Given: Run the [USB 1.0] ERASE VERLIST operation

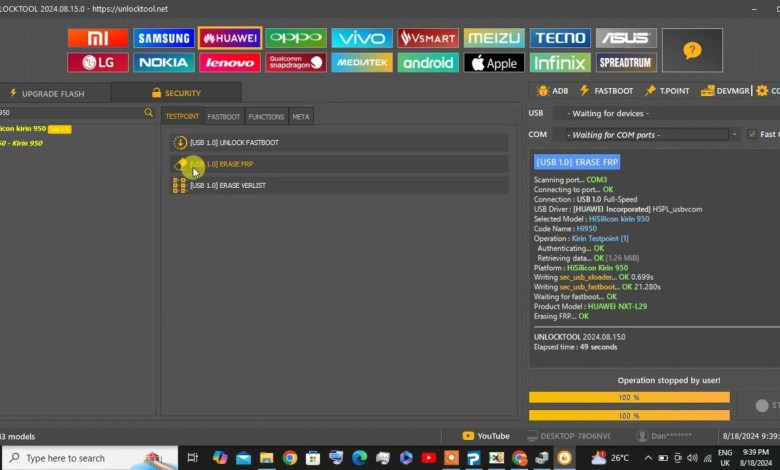Looking at the screenshot, I should pos(340,185).
